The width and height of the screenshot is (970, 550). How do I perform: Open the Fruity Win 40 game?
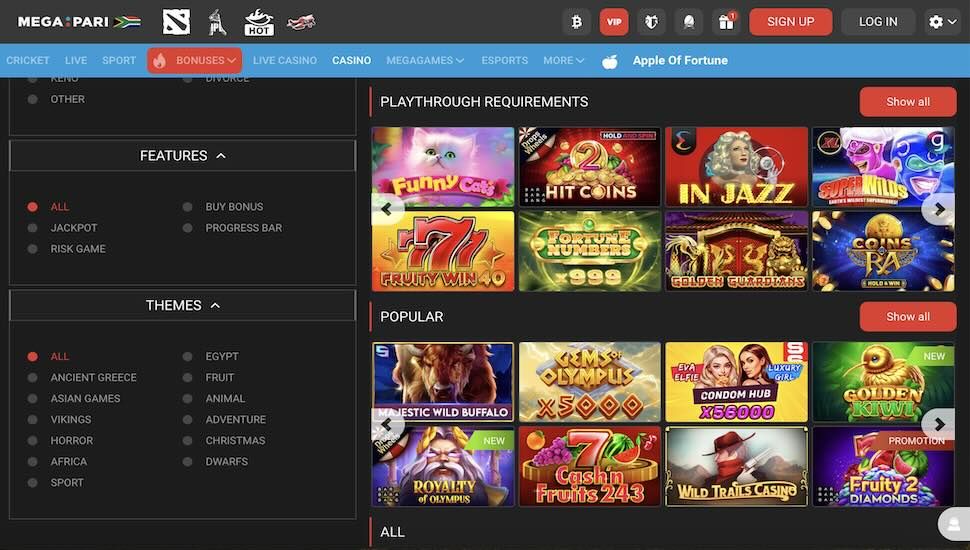(443, 251)
